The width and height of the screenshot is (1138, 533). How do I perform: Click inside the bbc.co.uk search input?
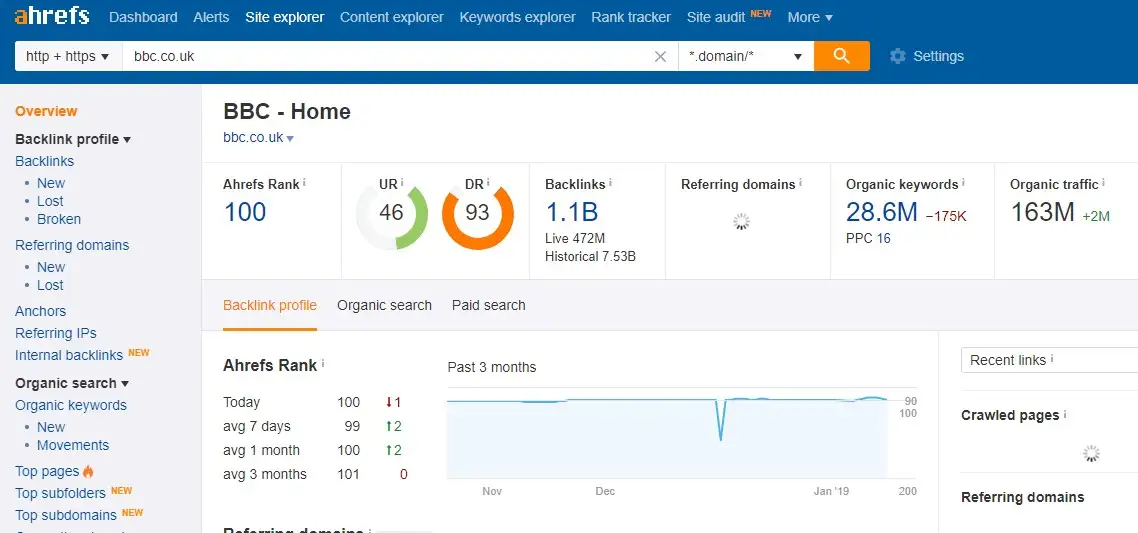click(388, 56)
